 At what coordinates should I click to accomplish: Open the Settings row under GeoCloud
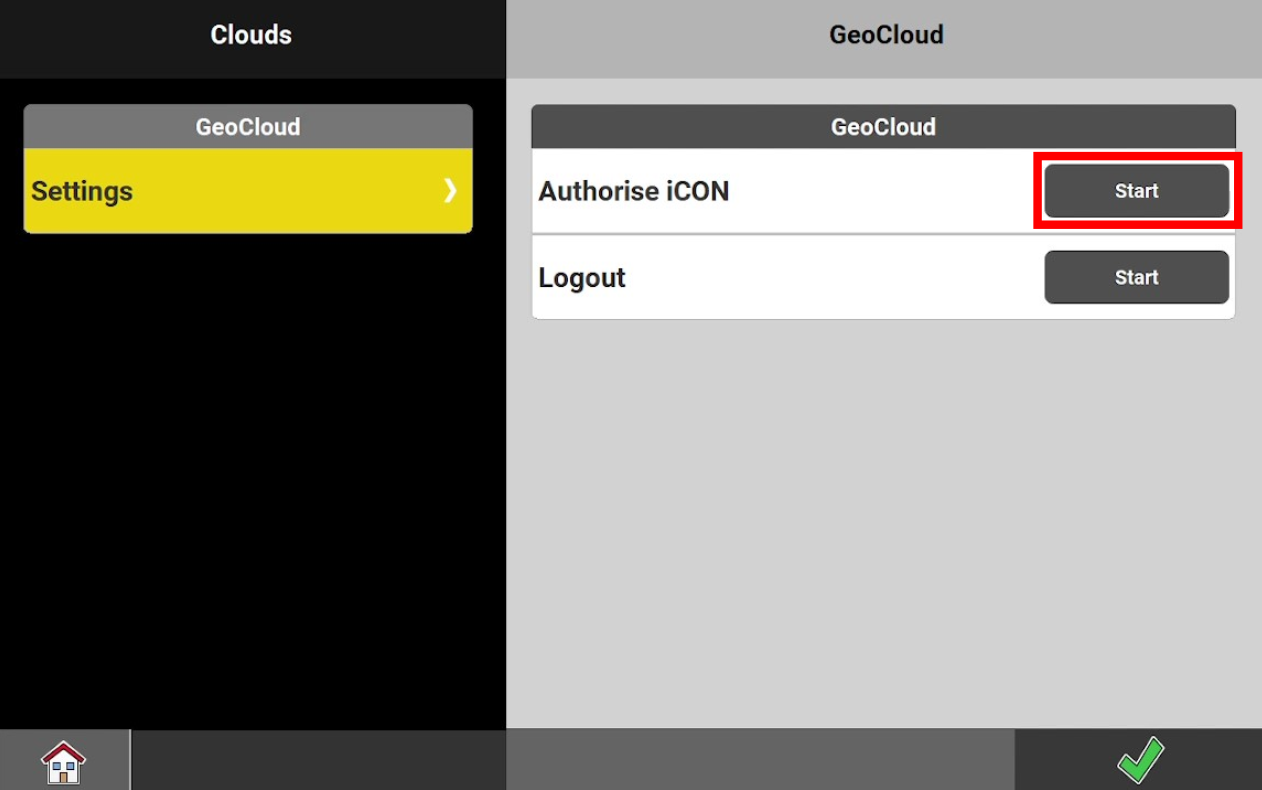[x=248, y=191]
